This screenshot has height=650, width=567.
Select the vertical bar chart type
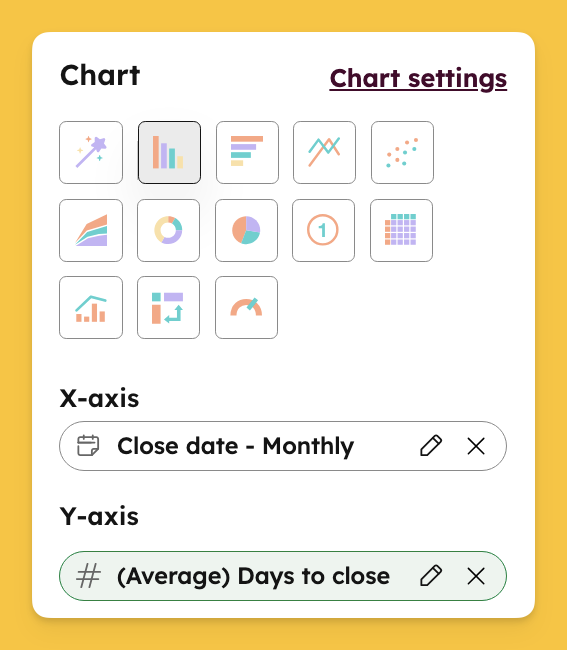pos(169,153)
